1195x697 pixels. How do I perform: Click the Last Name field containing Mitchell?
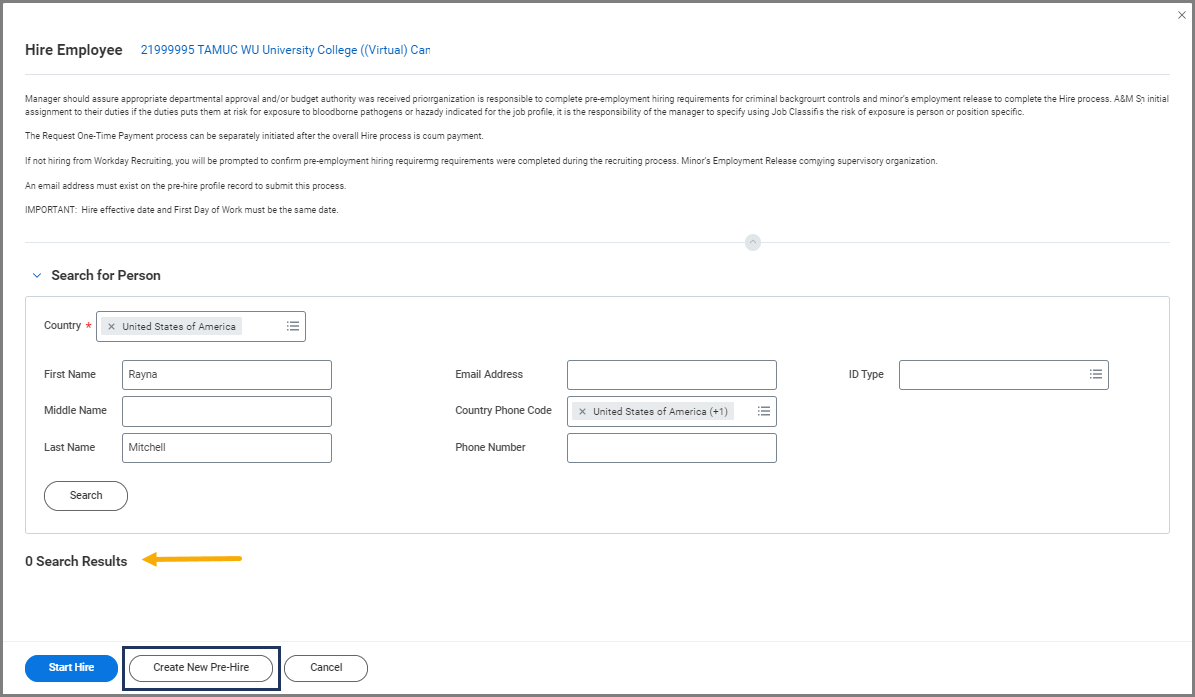226,448
